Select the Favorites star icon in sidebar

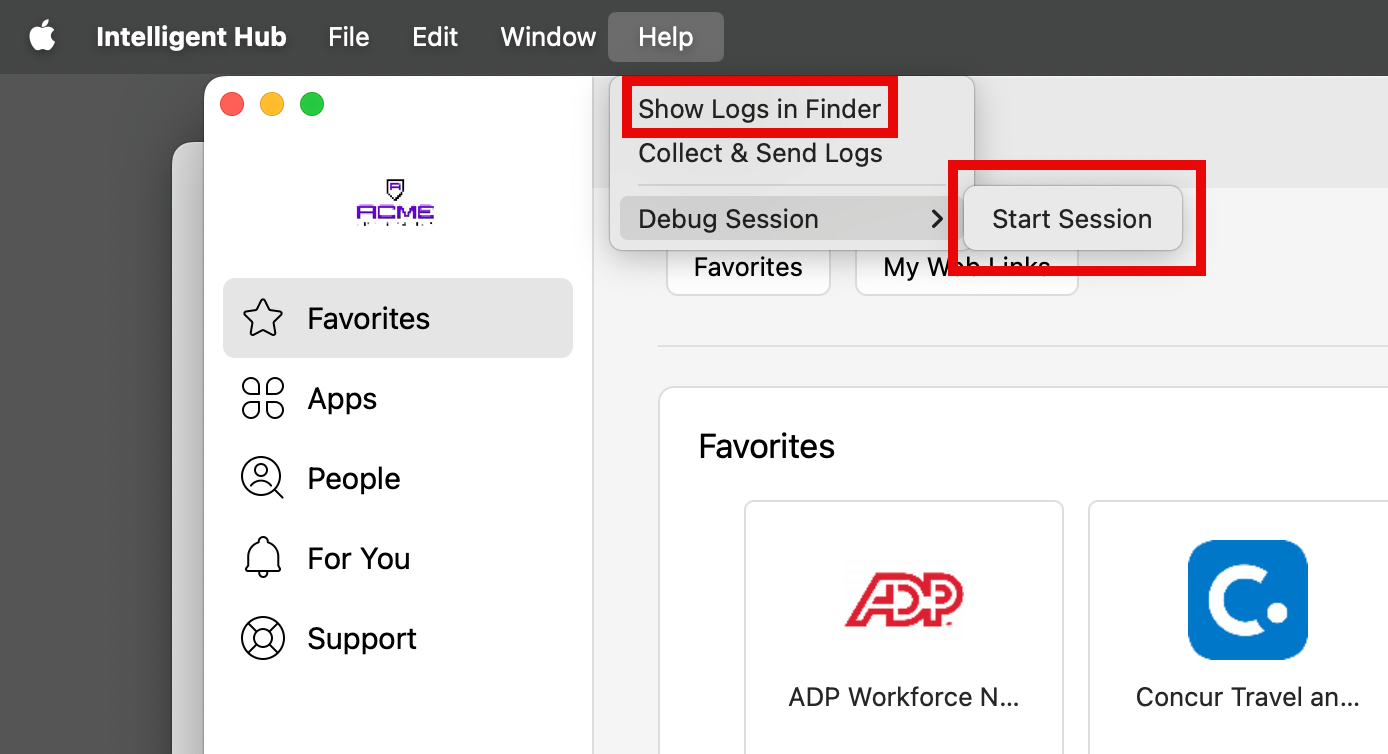pyautogui.click(x=262, y=318)
